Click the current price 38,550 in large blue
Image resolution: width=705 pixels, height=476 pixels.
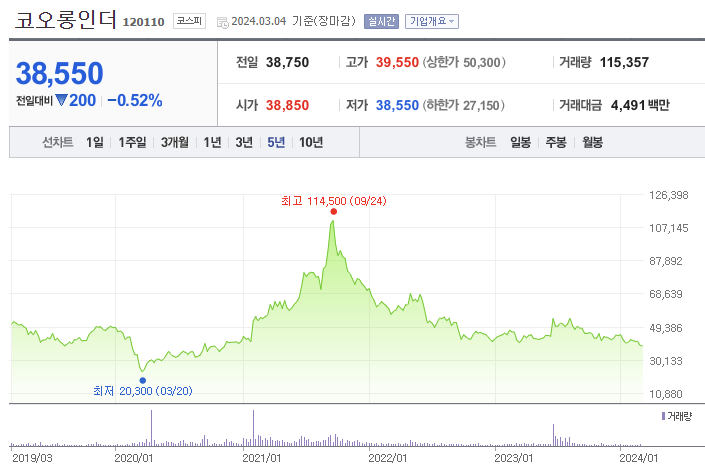pos(59,73)
